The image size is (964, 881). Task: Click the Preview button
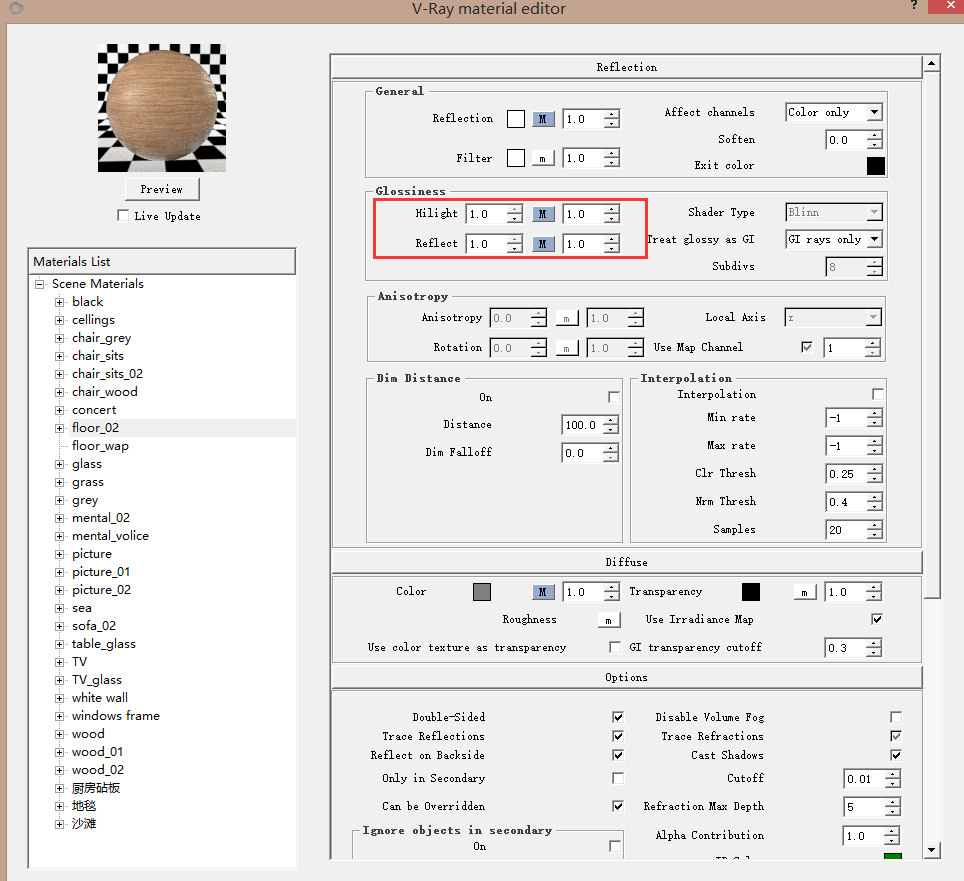point(161,189)
